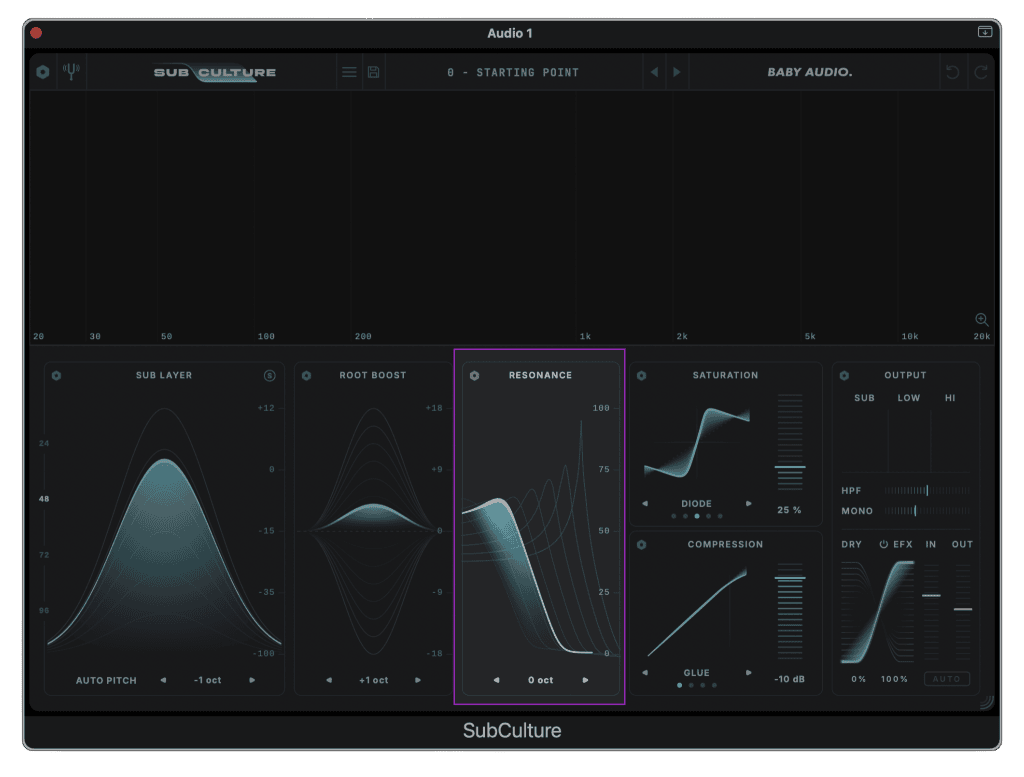1024x777 pixels.
Task: Click the Sub Layer bell curve graph
Action: tap(165, 529)
